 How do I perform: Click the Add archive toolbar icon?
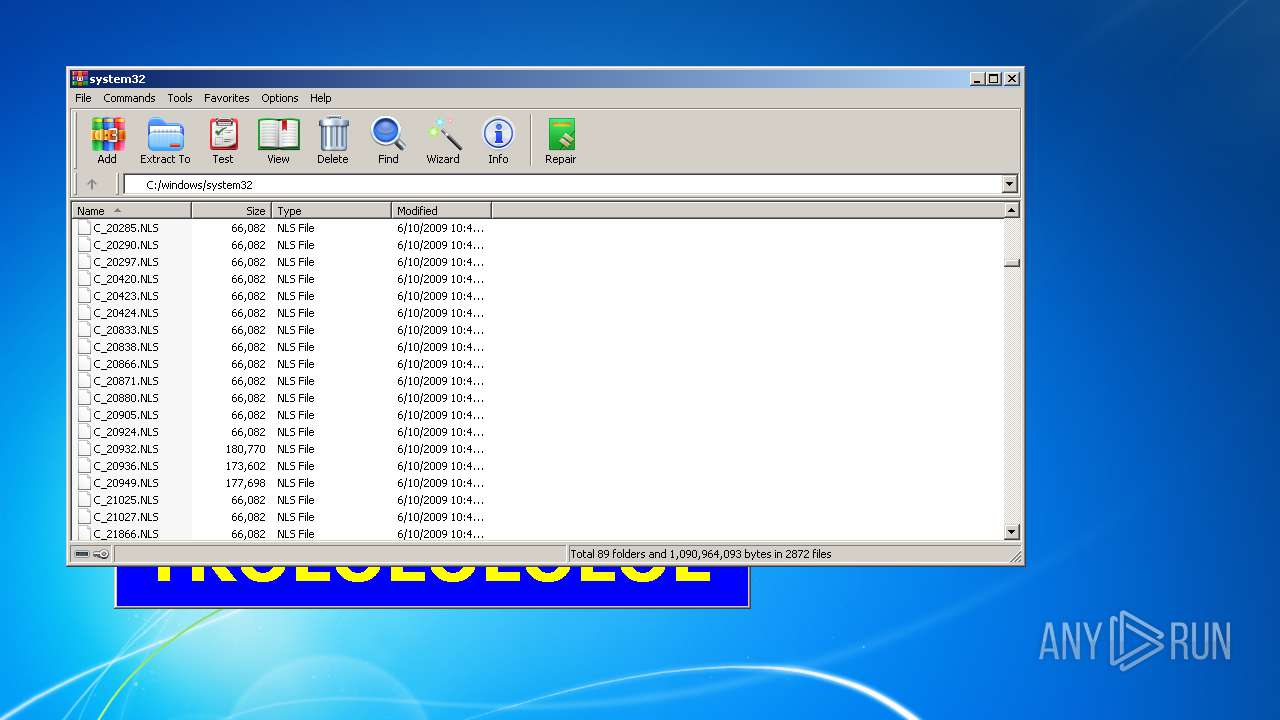[107, 134]
